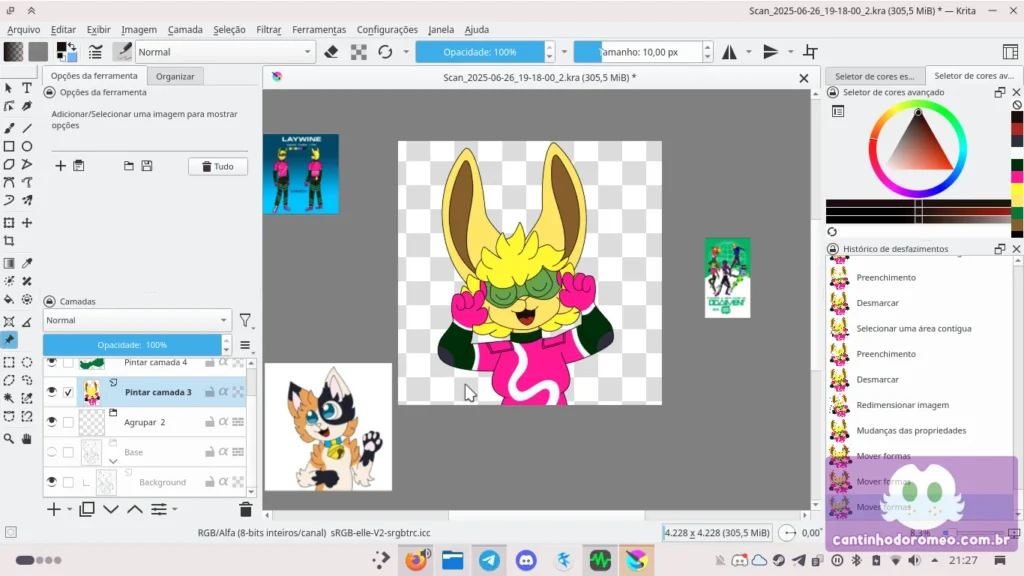The image size is (1024, 576).
Task: Open the layer filter funnel icon
Action: click(x=245, y=320)
